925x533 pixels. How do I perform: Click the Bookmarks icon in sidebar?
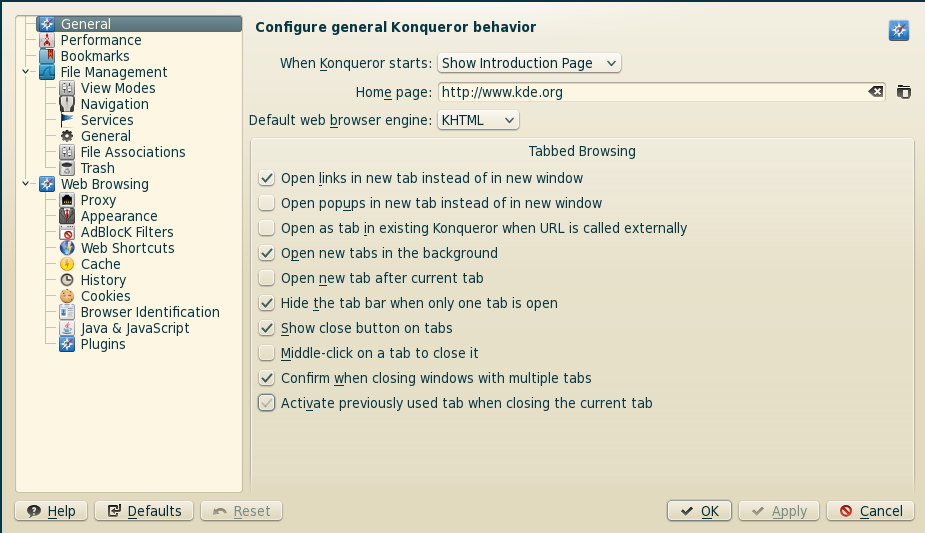[x=47, y=56]
